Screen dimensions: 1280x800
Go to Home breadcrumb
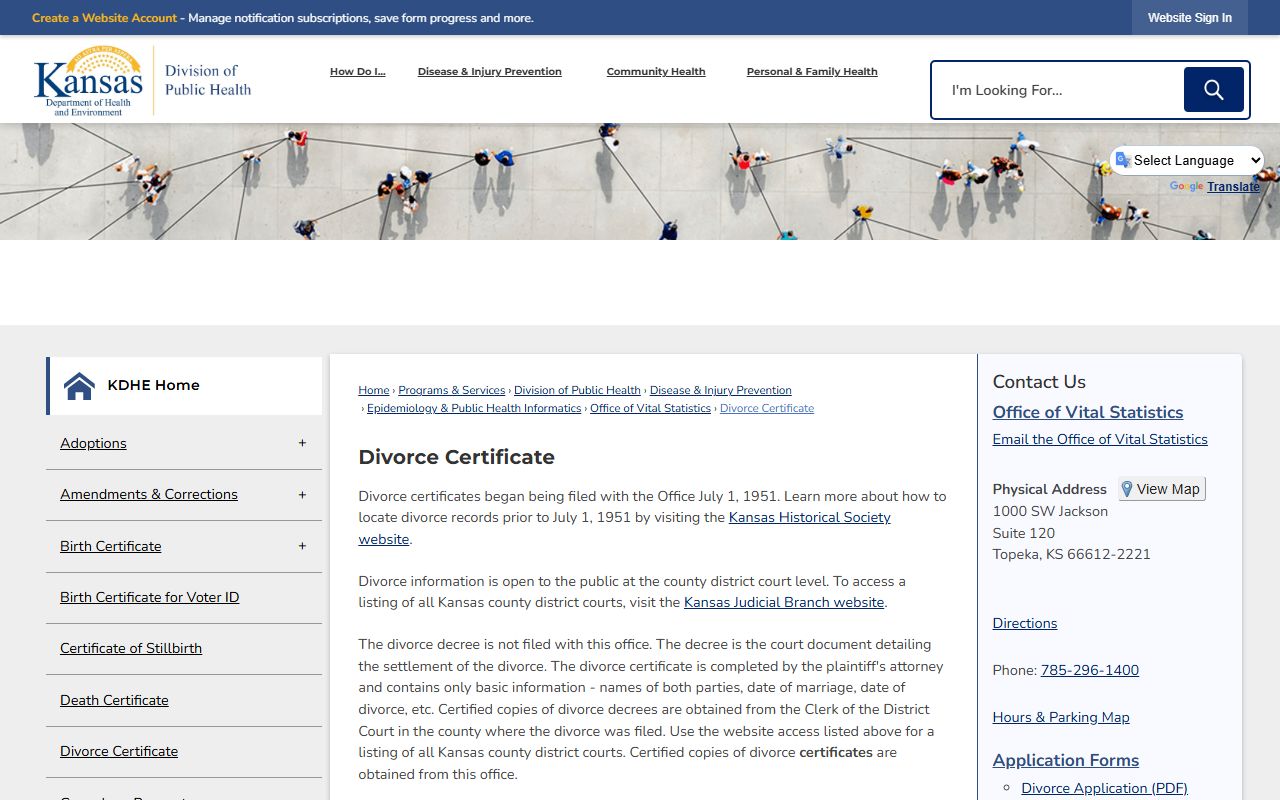point(374,390)
